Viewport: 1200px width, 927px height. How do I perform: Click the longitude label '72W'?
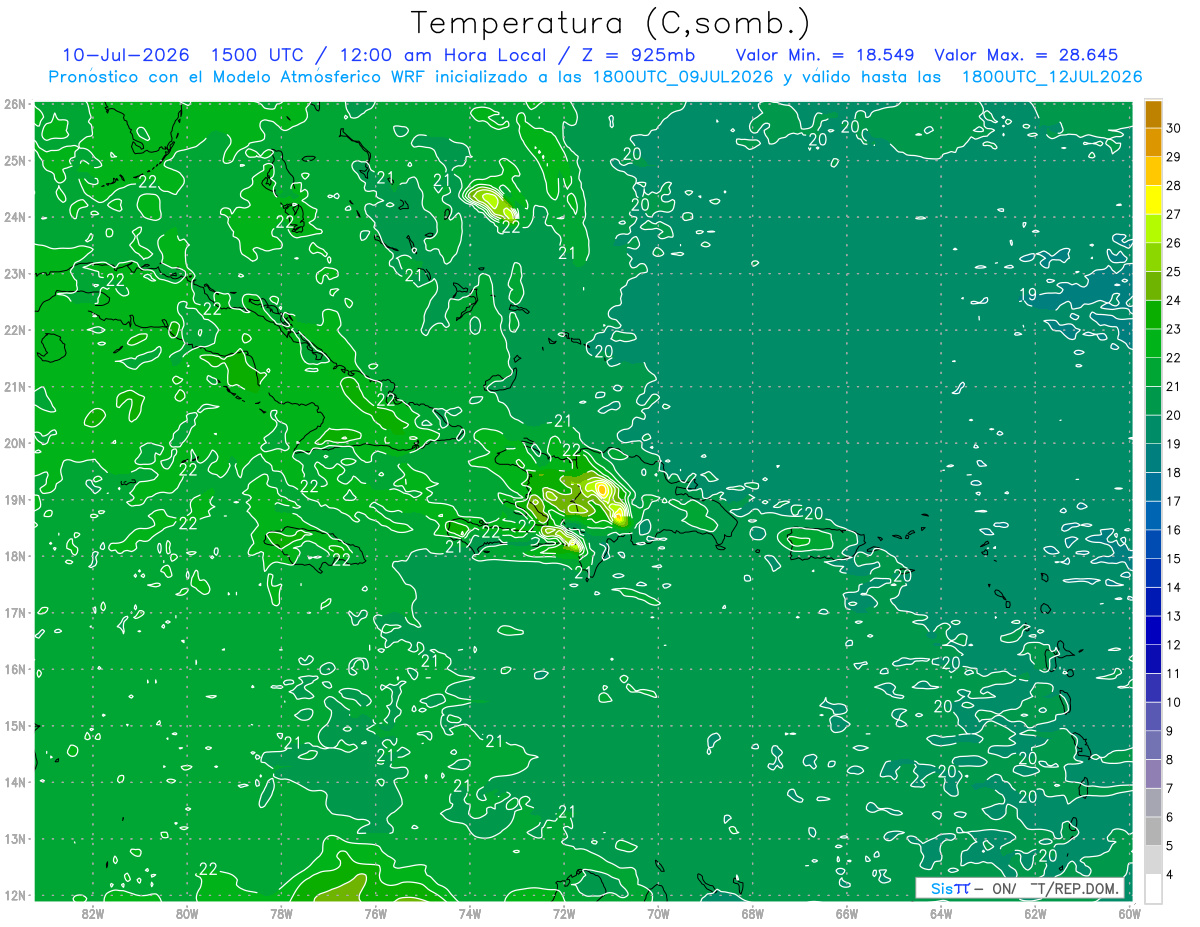tap(564, 913)
